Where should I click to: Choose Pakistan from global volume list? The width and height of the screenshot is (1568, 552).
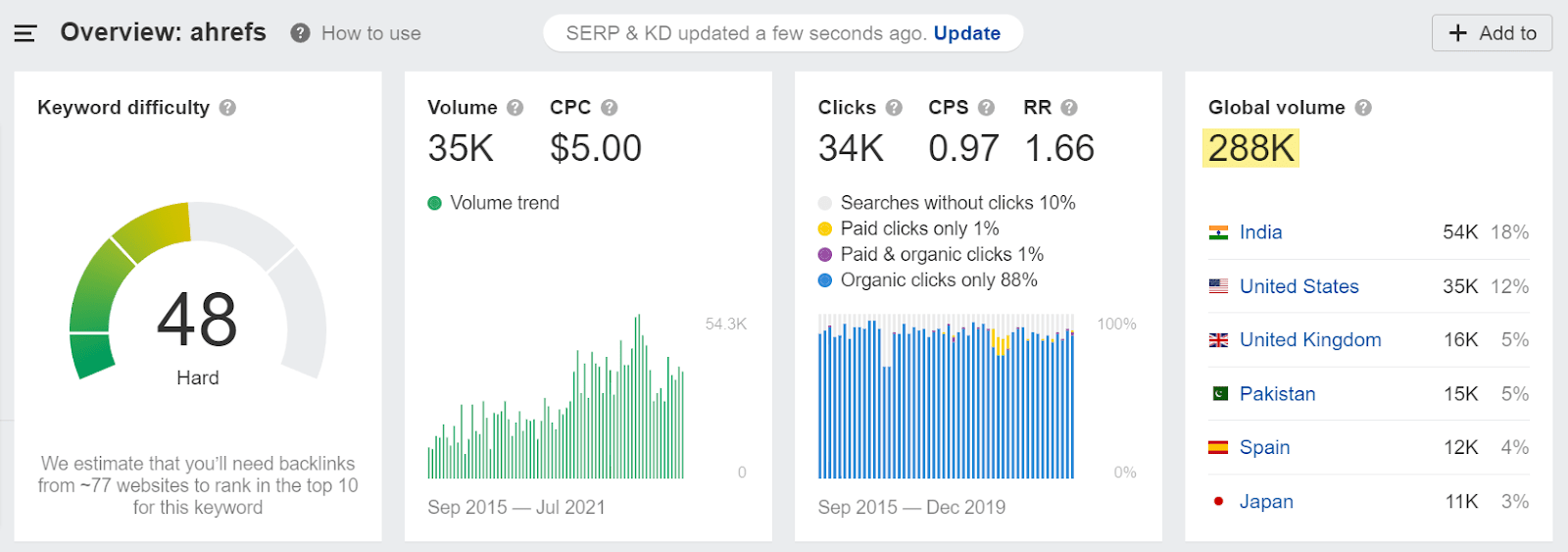pos(1277,394)
